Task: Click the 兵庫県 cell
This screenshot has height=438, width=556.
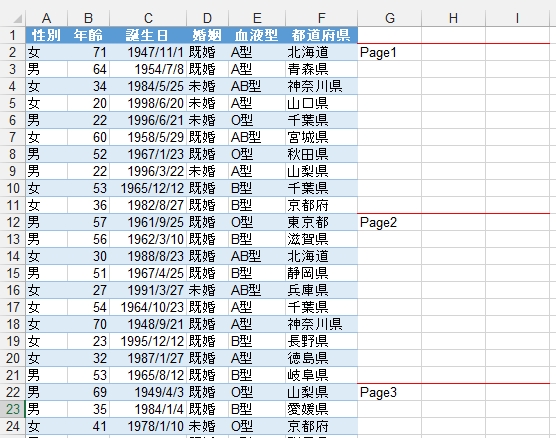Action: (322, 290)
